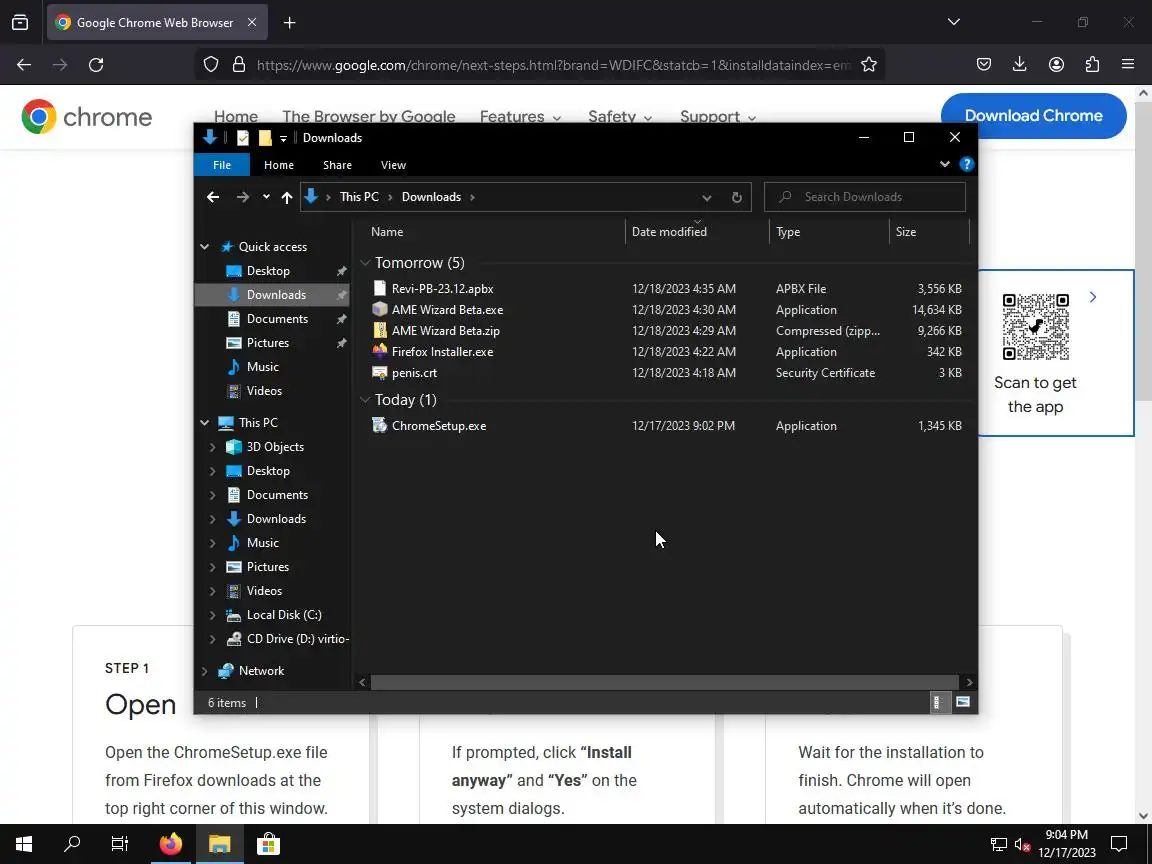Screen dimensions: 1152x864
Task: Open the Firefox extensions puzzle icon
Action: click(x=1092, y=65)
